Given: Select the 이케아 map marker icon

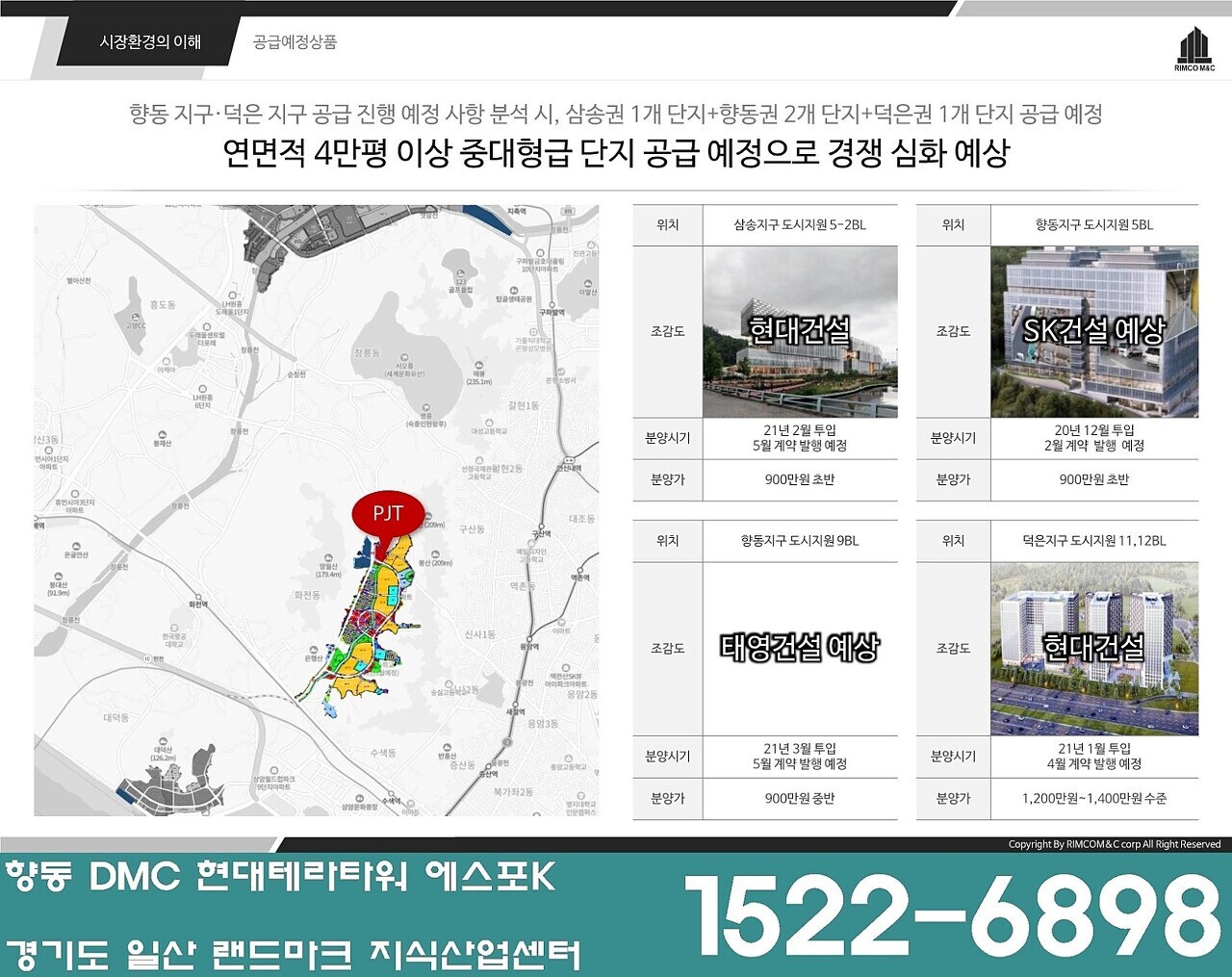Looking at the screenshot, I should [167, 359].
